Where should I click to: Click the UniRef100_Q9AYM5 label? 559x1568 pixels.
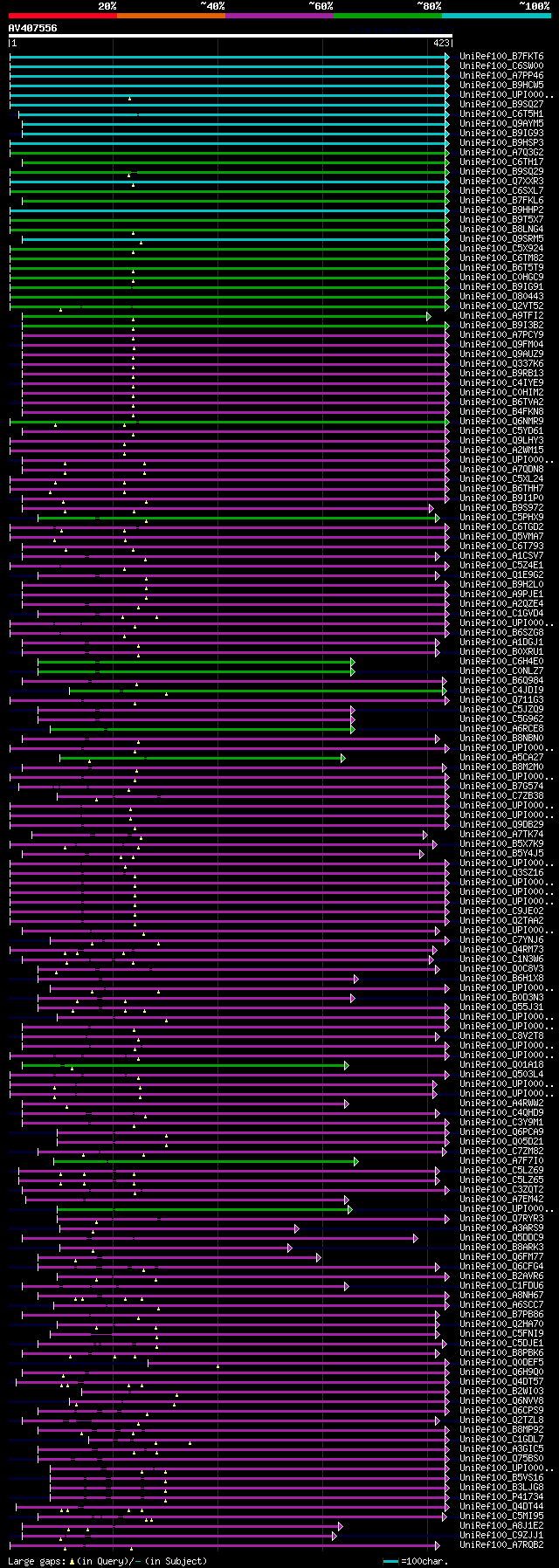tap(501, 123)
